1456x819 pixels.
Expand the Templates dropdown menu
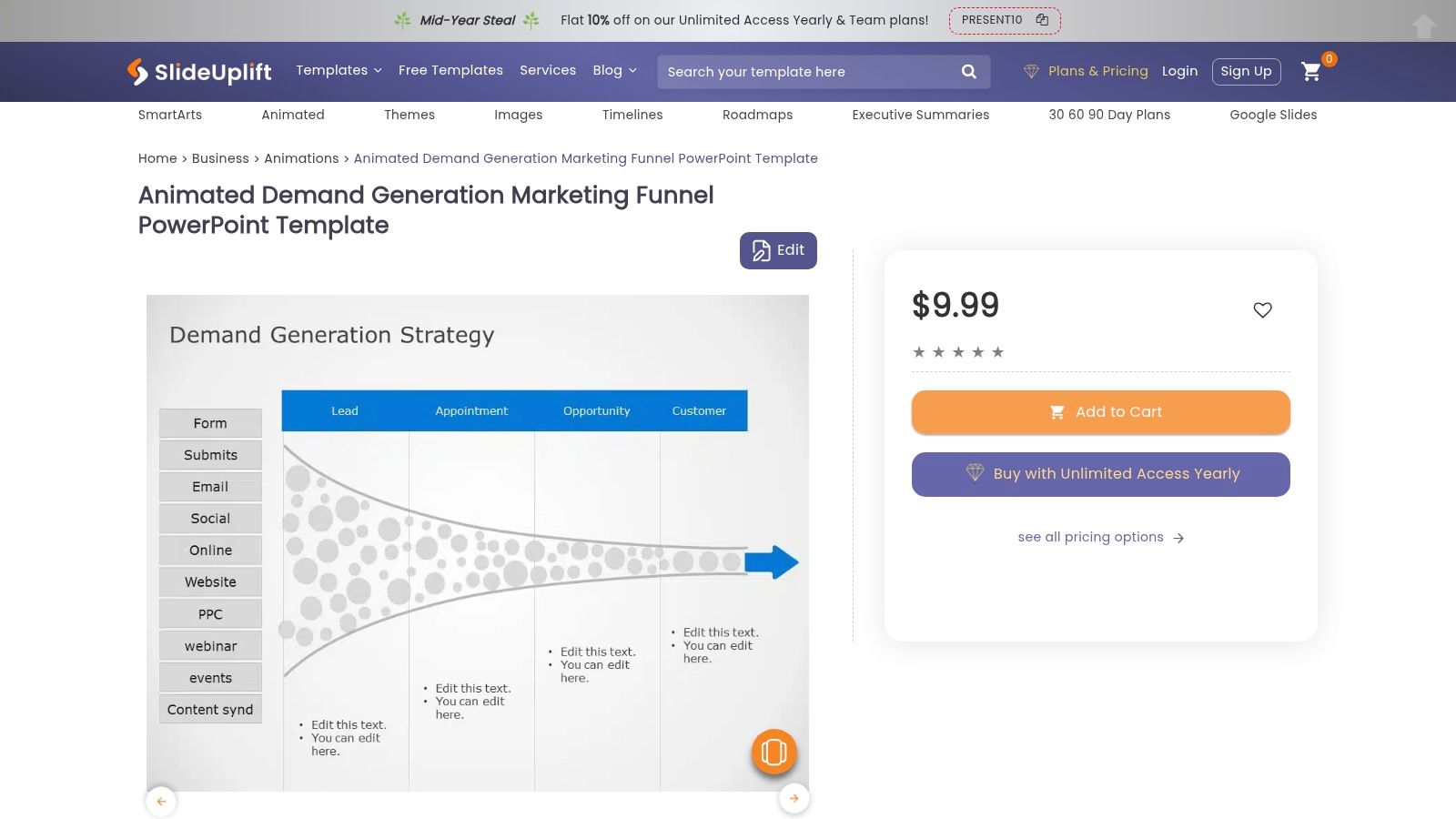pos(339,70)
